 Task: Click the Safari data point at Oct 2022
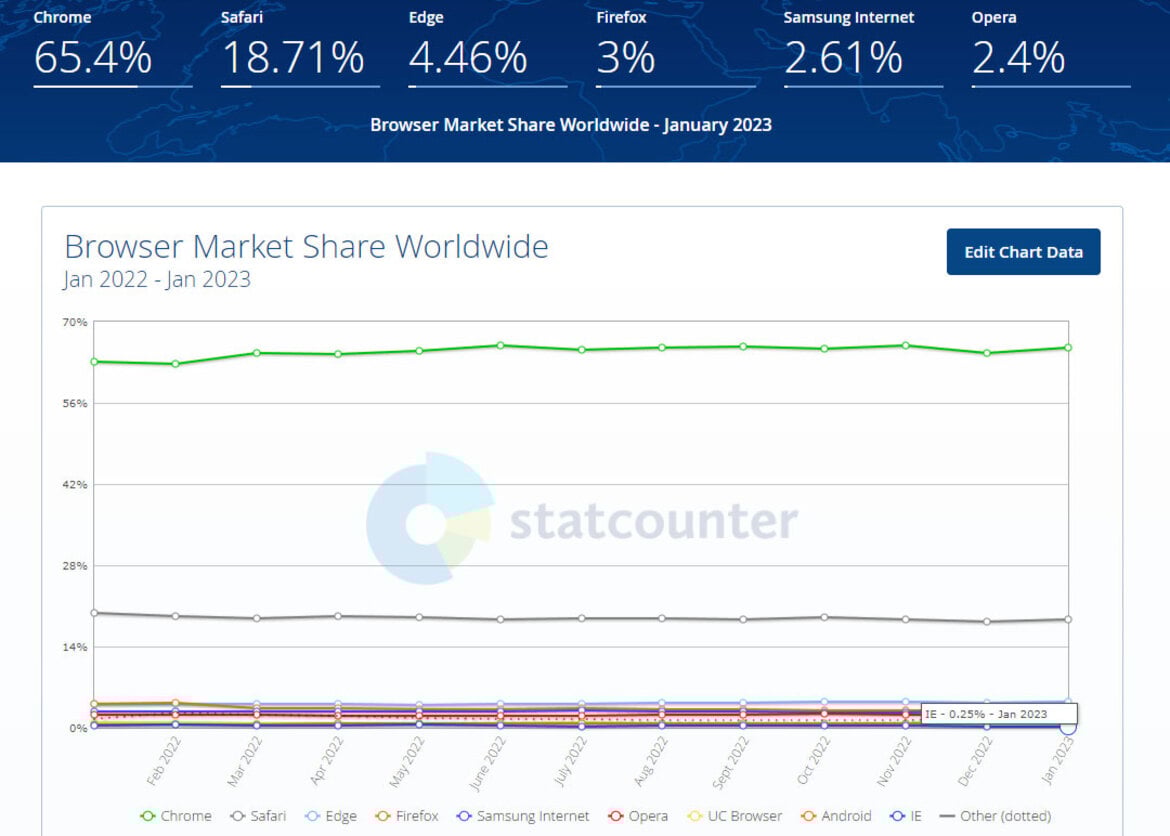[825, 617]
